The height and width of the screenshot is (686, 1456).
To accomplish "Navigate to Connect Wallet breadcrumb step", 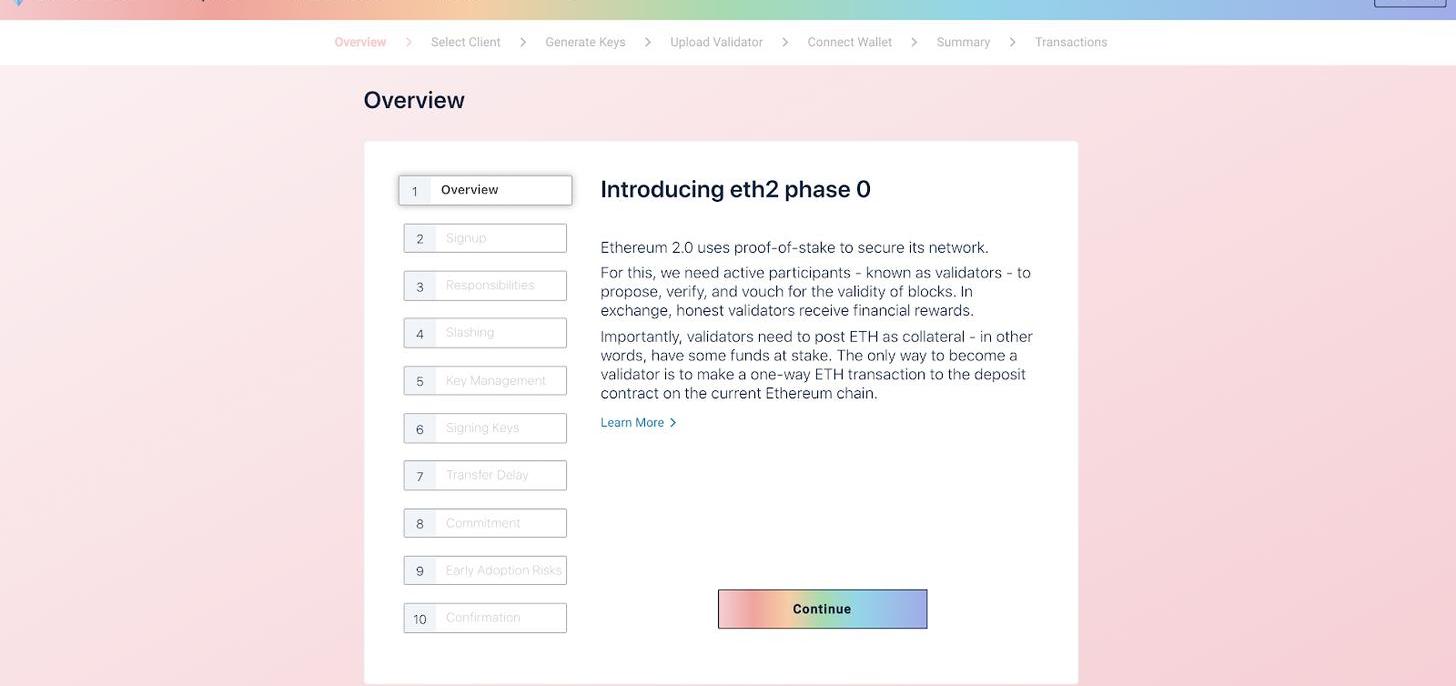I will (x=849, y=42).
